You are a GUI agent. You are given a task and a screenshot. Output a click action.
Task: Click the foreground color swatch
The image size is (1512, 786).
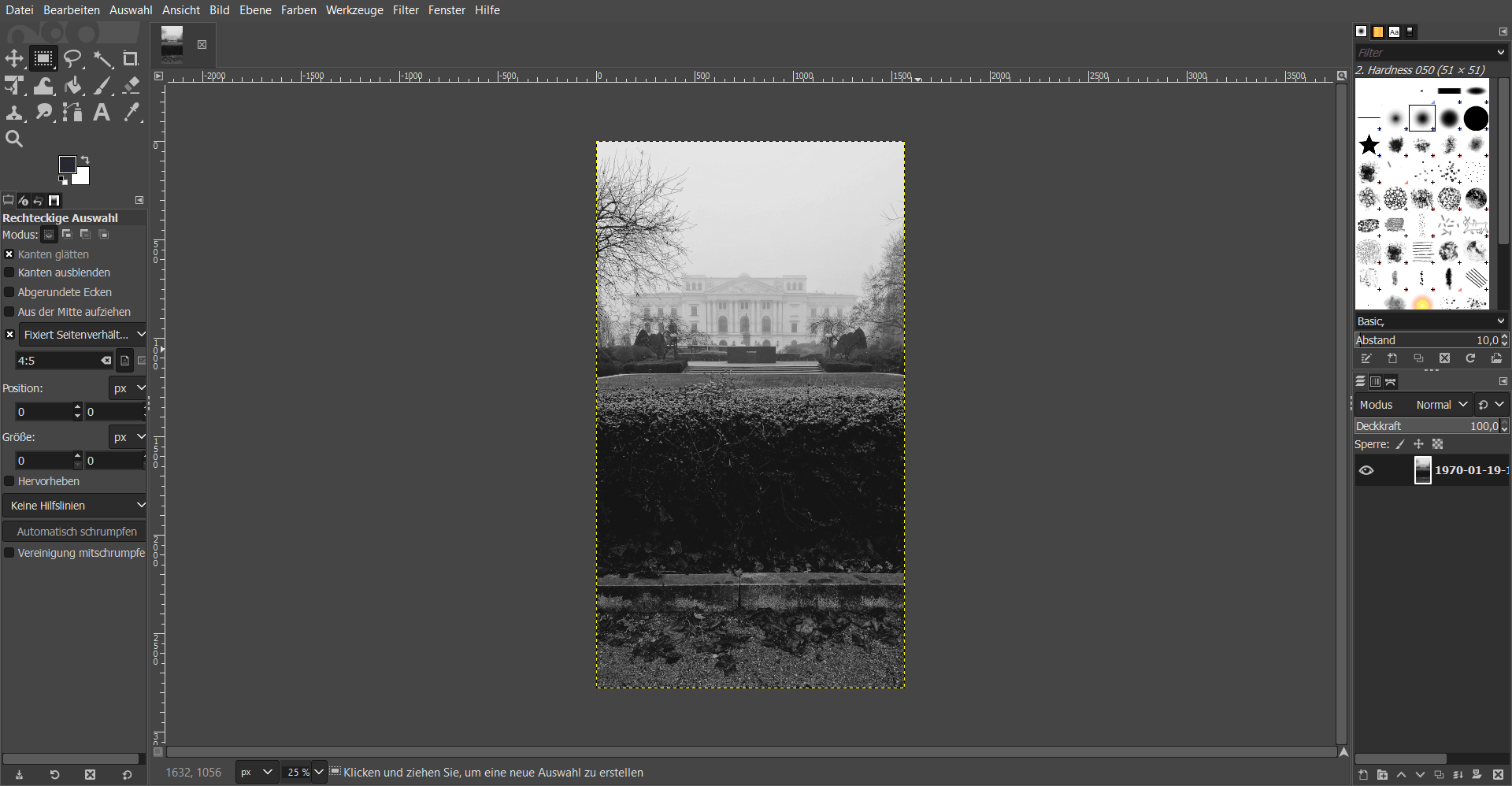[68, 164]
